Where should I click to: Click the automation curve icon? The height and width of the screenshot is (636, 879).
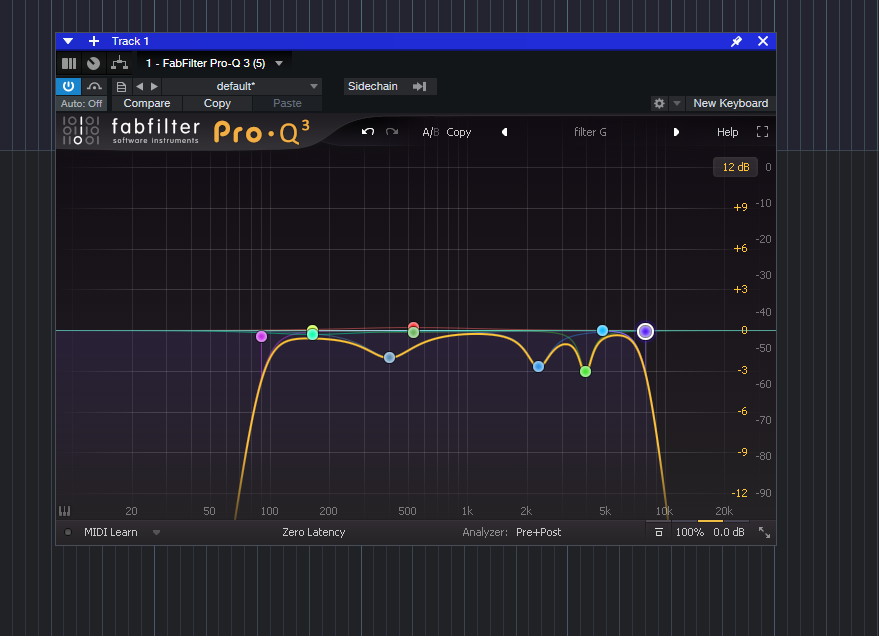click(x=94, y=86)
